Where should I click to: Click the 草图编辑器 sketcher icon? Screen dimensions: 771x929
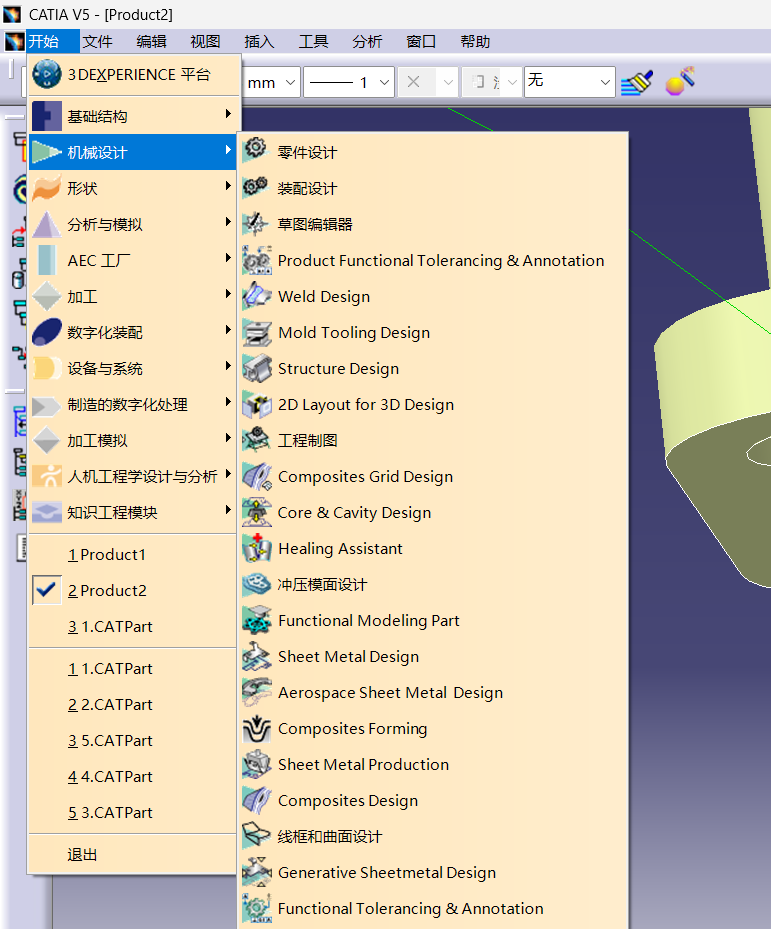tap(256, 223)
